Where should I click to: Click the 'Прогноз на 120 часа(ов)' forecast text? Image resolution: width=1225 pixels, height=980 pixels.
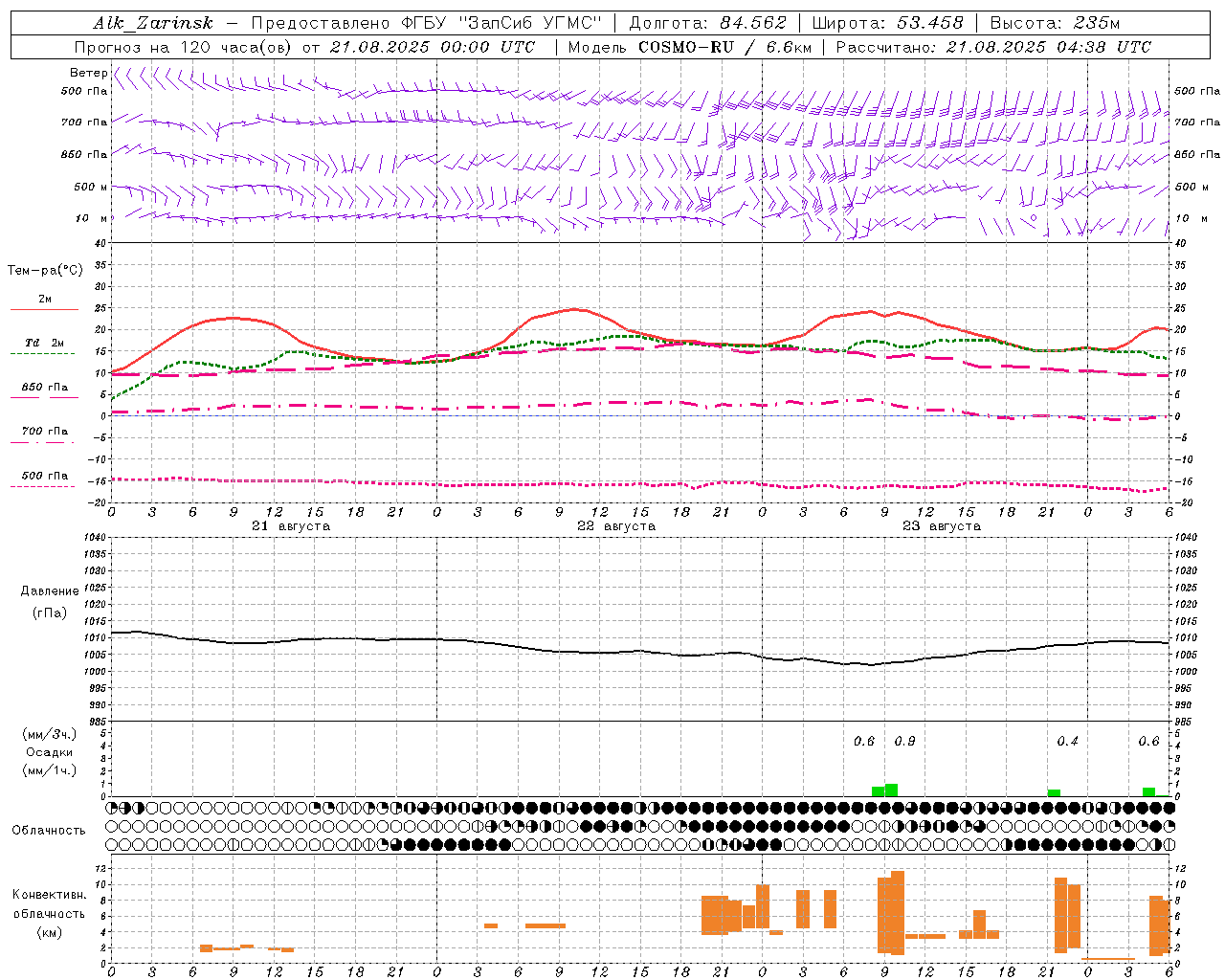(185, 47)
